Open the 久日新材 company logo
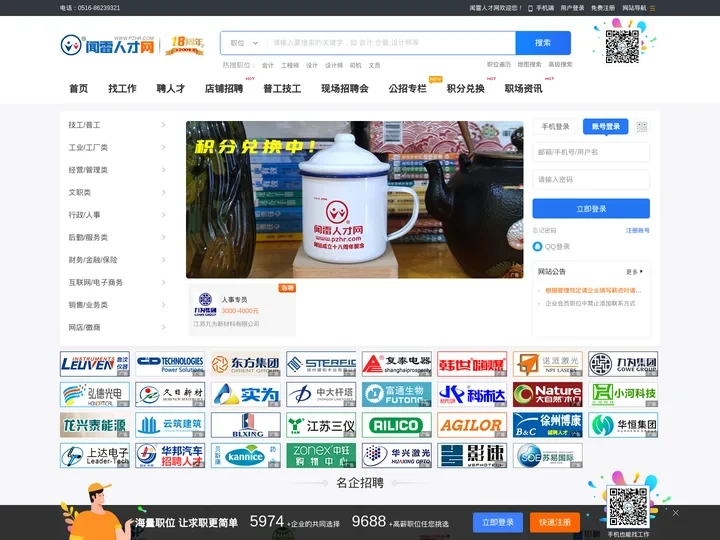This screenshot has width=720, height=540. pyautogui.click(x=170, y=394)
